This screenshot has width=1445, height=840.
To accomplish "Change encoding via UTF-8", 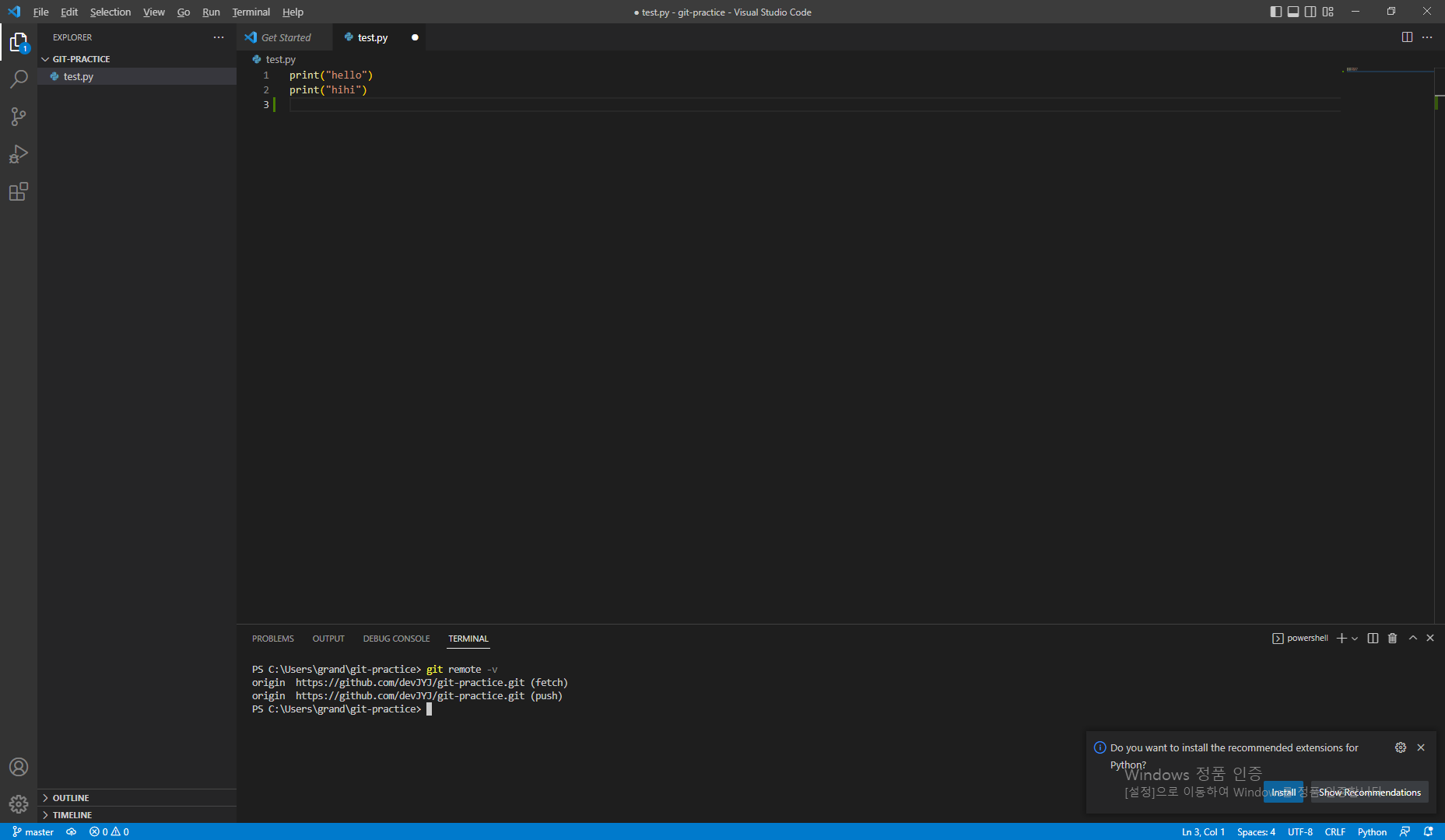I will [x=1300, y=831].
